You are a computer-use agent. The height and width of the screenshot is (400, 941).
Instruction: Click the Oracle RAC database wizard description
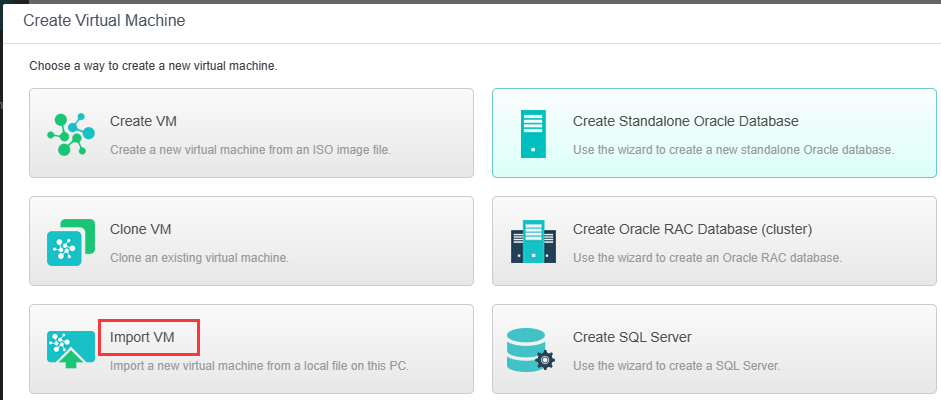(707, 258)
